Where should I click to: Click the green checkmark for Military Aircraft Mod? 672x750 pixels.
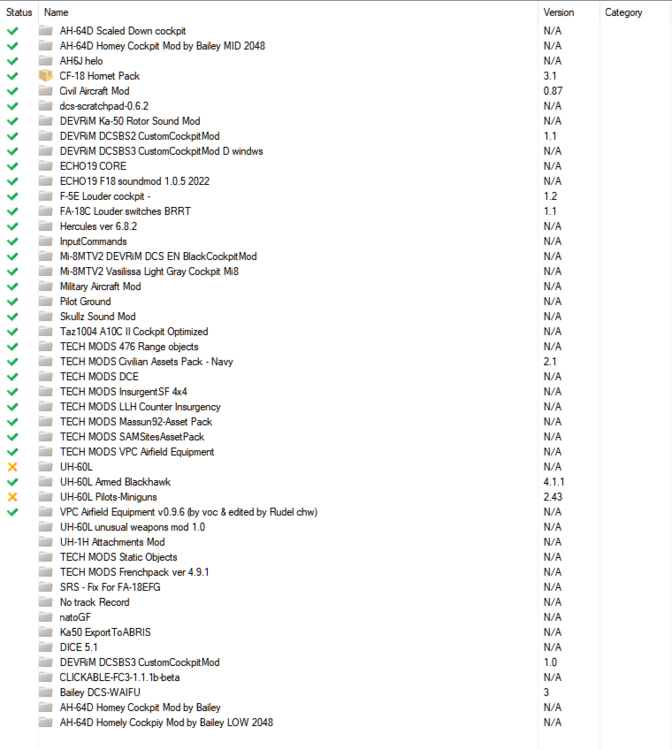pyautogui.click(x=13, y=287)
